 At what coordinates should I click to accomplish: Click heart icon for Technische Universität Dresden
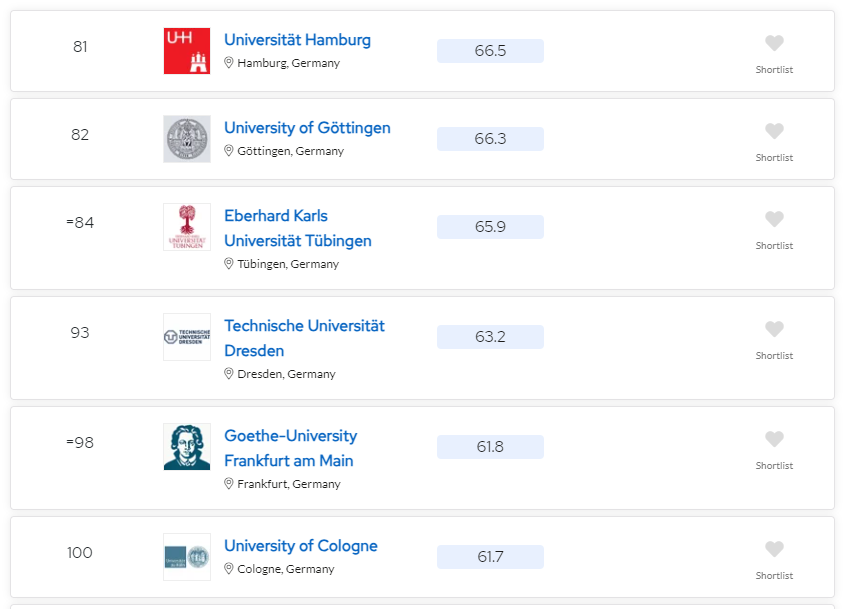[774, 329]
